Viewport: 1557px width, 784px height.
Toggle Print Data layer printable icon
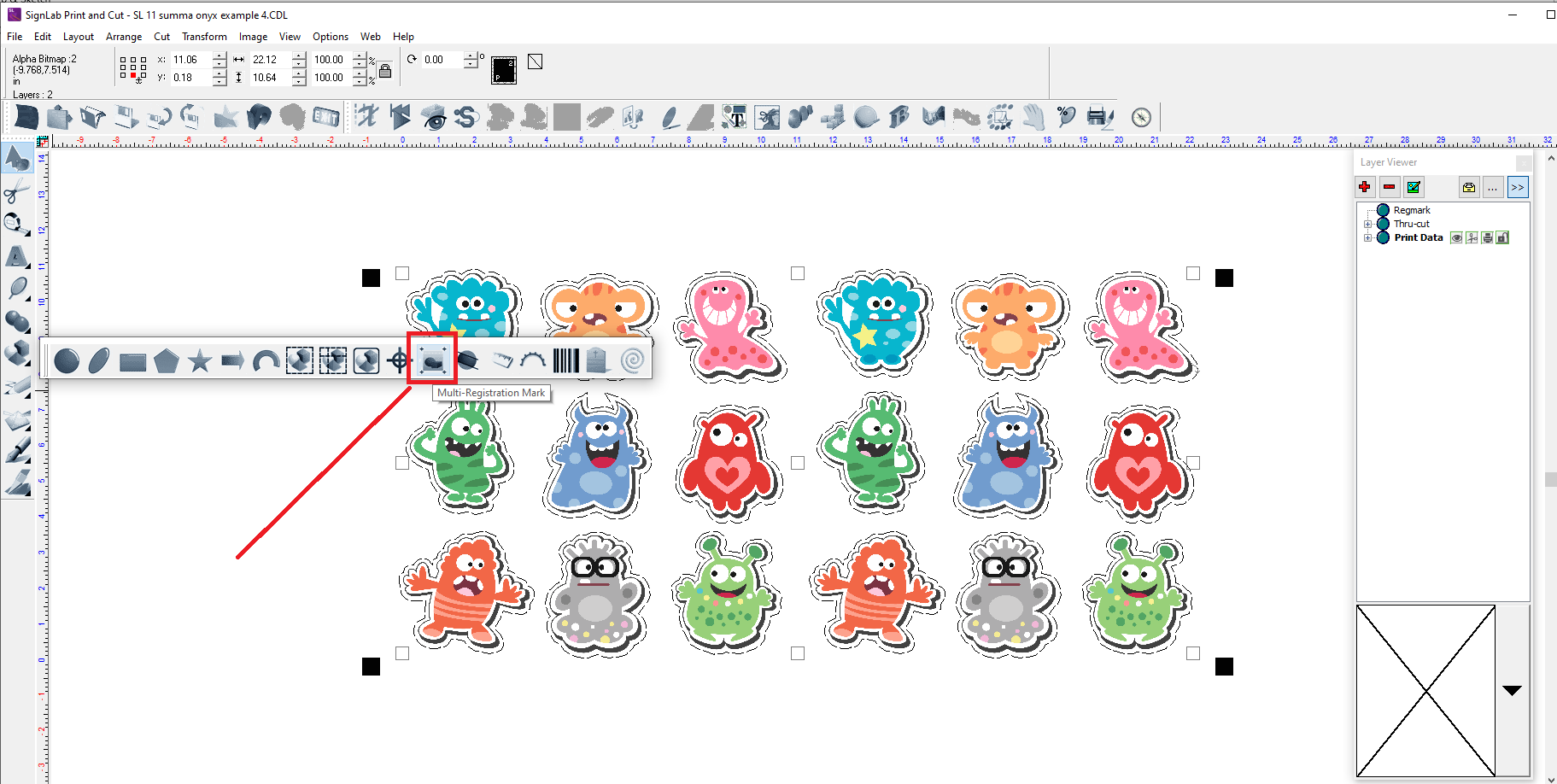[1487, 237]
